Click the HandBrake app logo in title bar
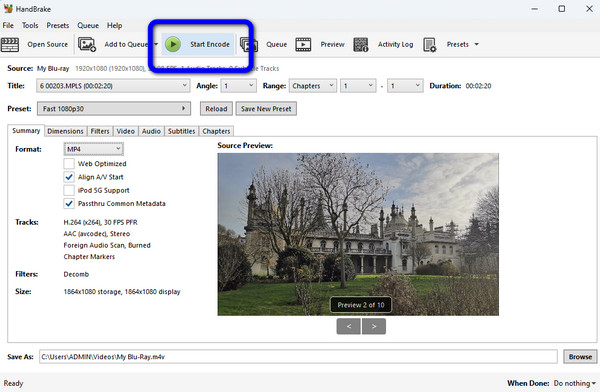The height and width of the screenshot is (392, 600). pos(8,8)
